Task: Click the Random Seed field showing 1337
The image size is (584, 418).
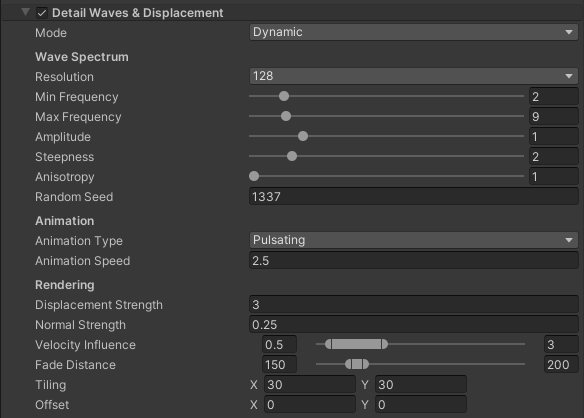Action: click(413, 197)
